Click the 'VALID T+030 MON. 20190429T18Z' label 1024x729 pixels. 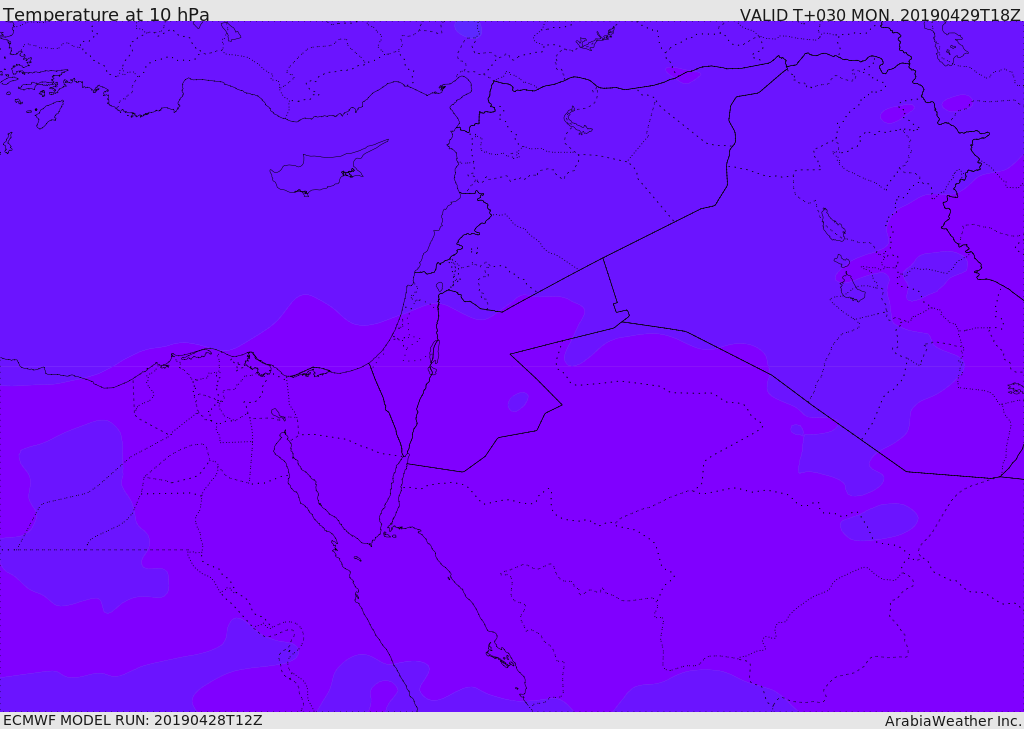[880, 14]
